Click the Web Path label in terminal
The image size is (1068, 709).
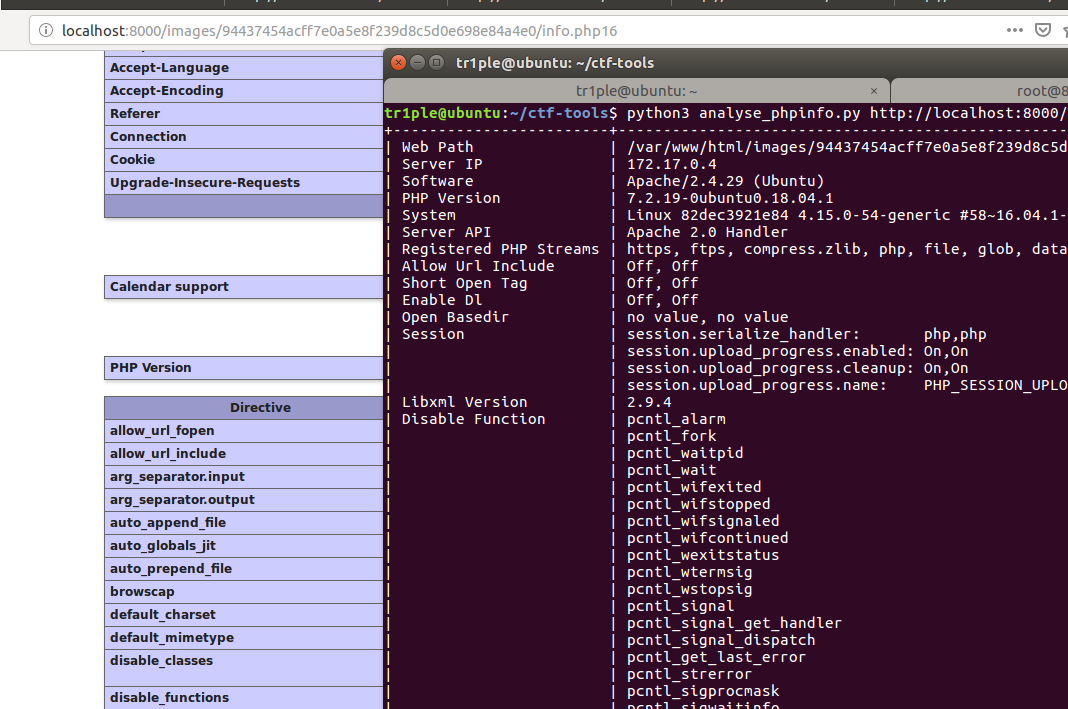[437, 147]
